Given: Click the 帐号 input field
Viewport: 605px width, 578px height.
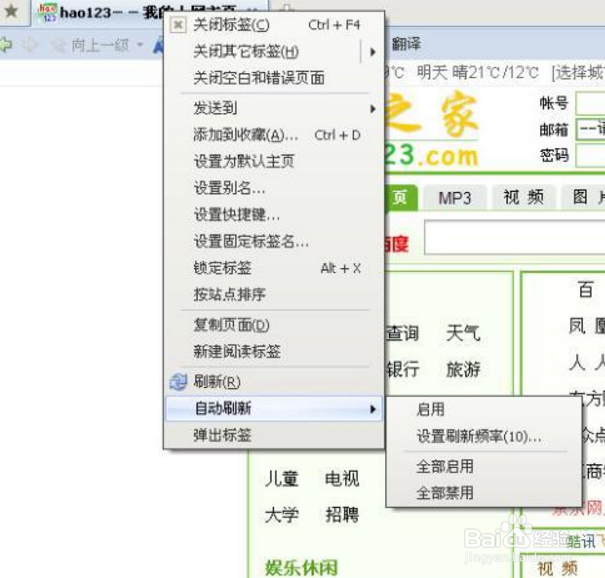Looking at the screenshot, I should [x=590, y=103].
